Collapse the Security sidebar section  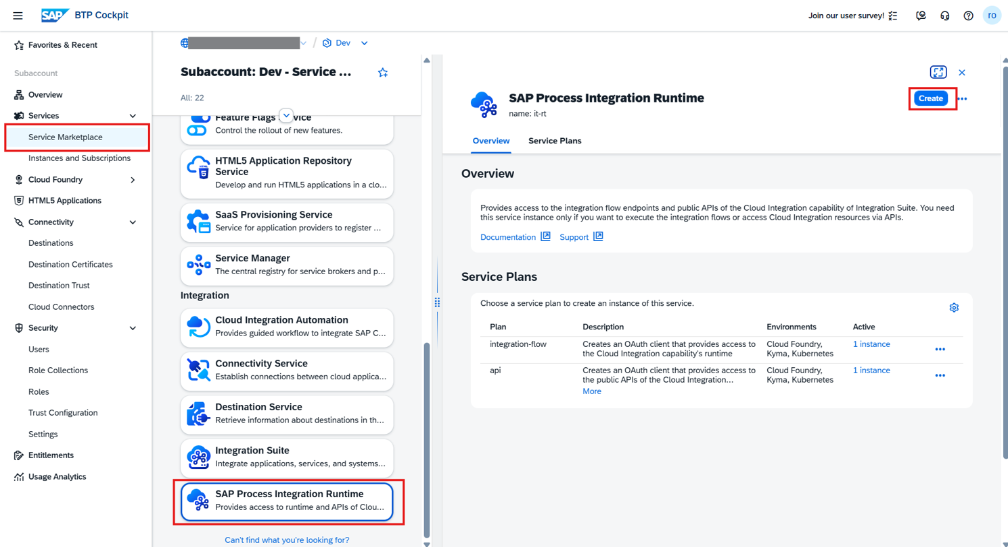click(133, 328)
